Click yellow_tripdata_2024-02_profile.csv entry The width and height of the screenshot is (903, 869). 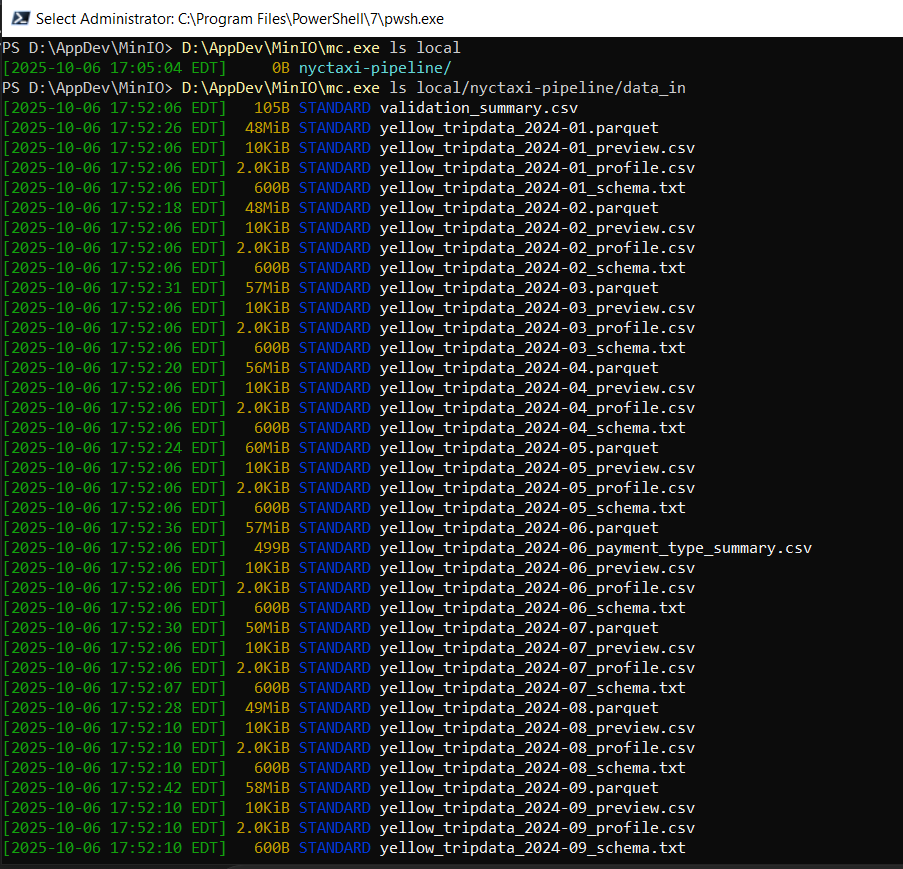537,248
